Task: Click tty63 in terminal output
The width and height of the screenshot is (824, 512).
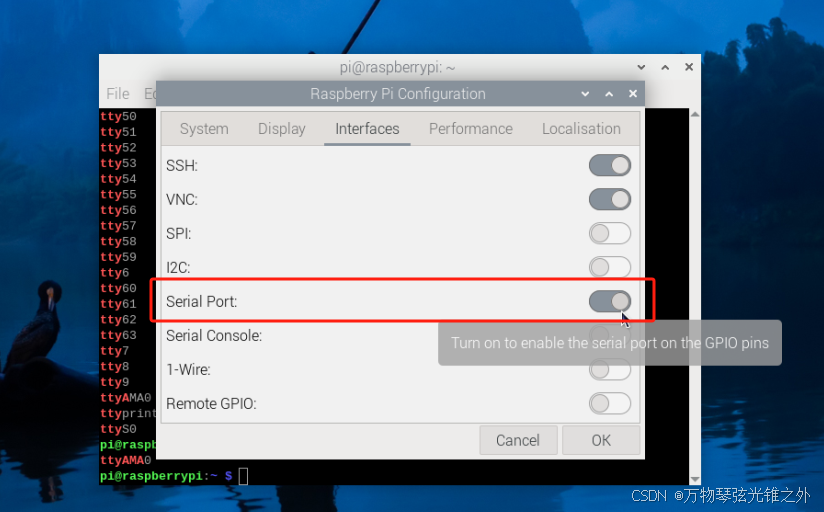Action: tap(118, 335)
